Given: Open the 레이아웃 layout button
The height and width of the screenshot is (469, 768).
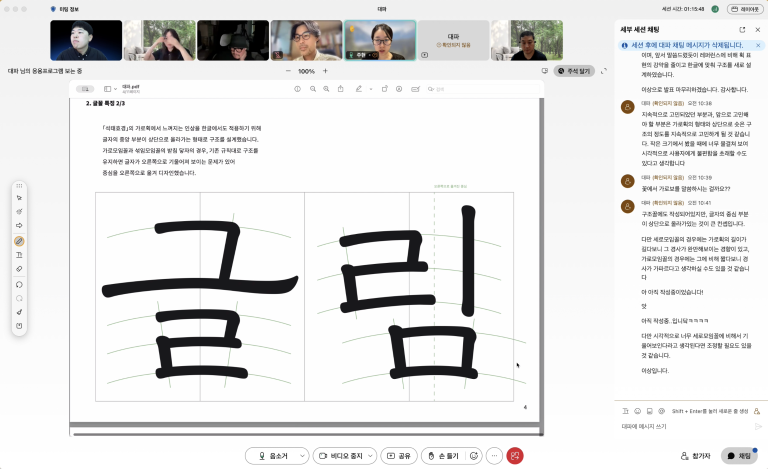Looking at the screenshot, I should coord(746,9).
